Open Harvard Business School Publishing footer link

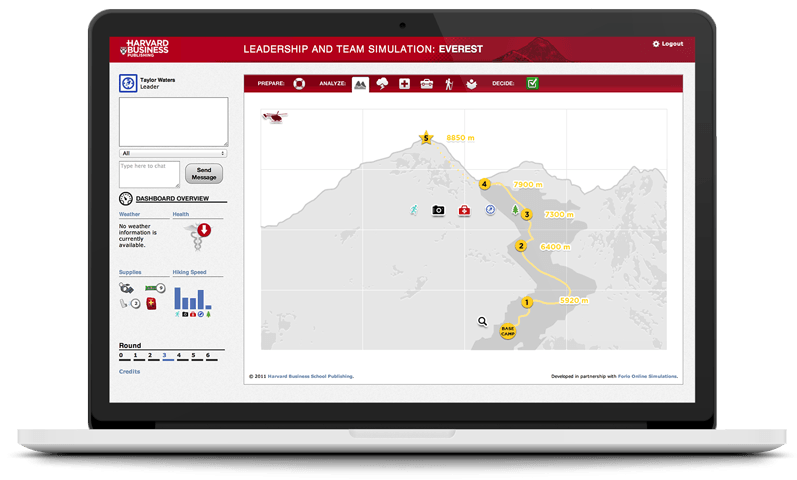pos(311,376)
